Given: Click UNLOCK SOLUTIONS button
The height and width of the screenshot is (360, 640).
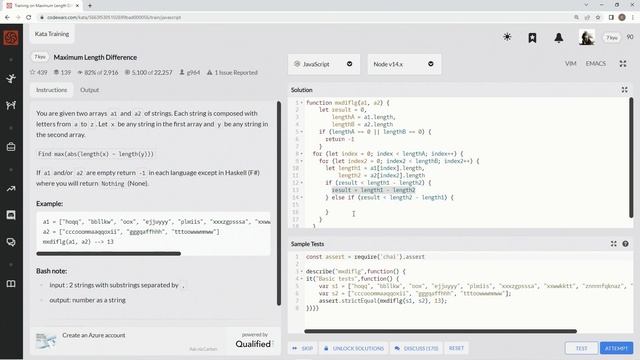Looking at the screenshot, I should pos(354,348).
